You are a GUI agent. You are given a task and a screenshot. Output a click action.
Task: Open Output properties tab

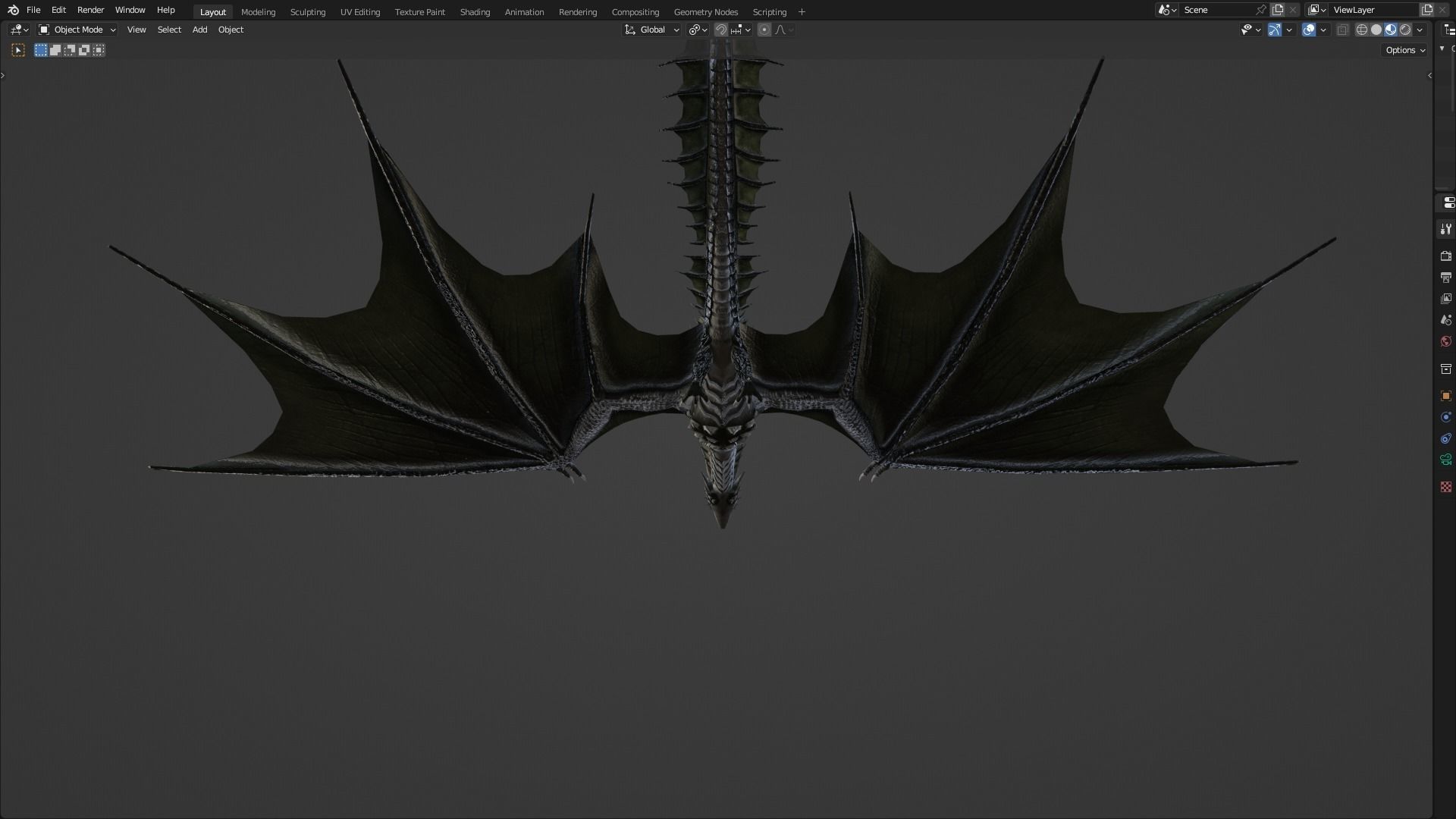1445,278
